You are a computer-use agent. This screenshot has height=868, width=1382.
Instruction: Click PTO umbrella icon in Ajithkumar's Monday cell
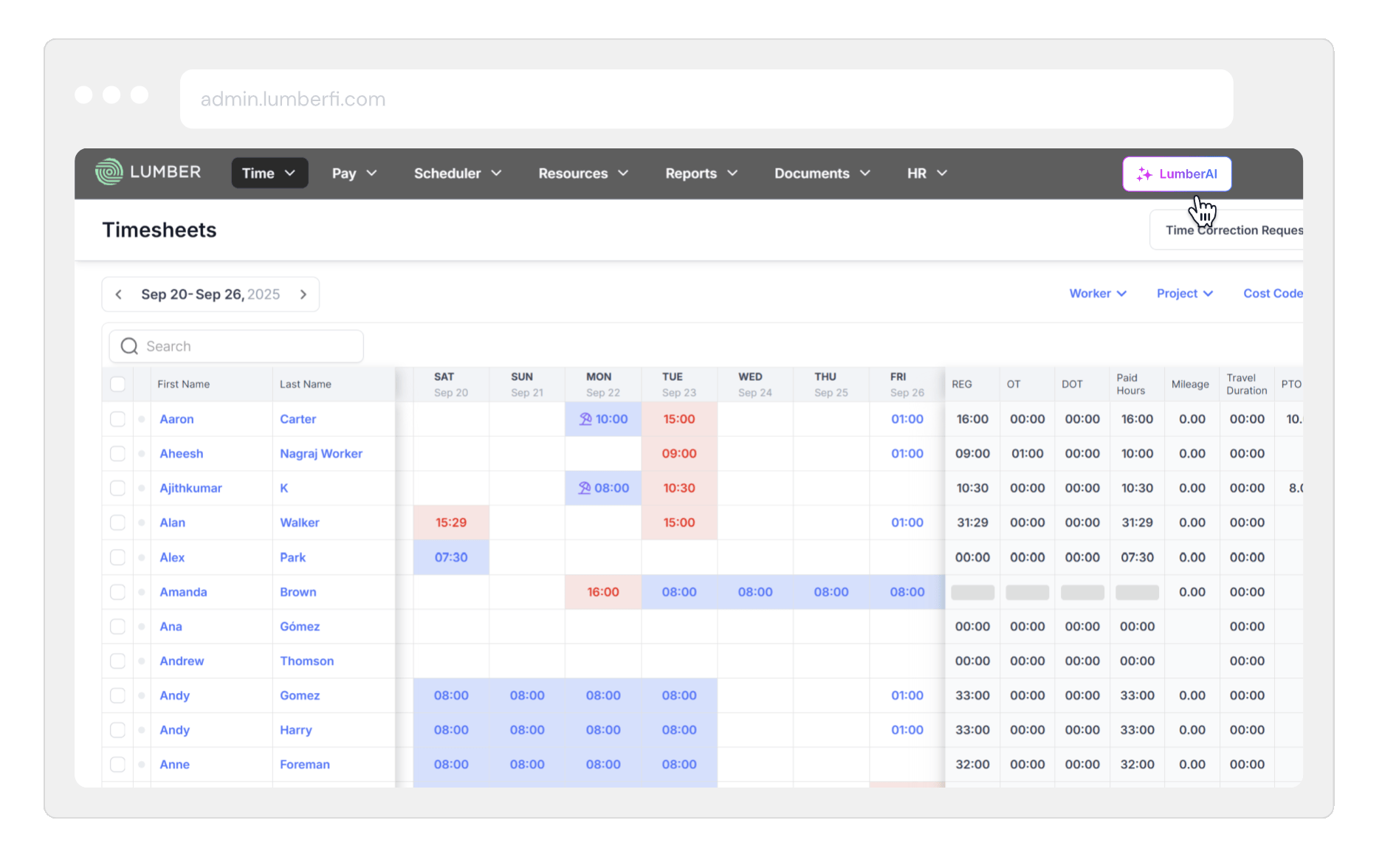[585, 488]
